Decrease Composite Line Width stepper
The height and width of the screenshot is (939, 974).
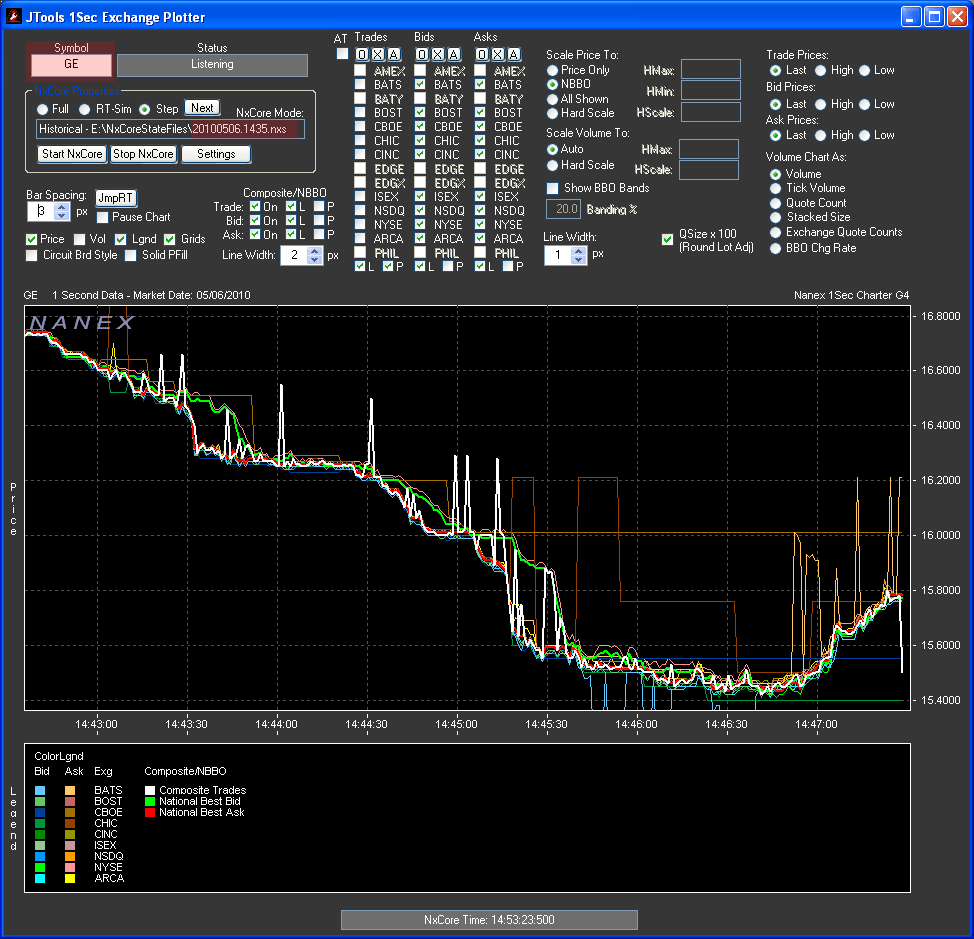(x=315, y=260)
